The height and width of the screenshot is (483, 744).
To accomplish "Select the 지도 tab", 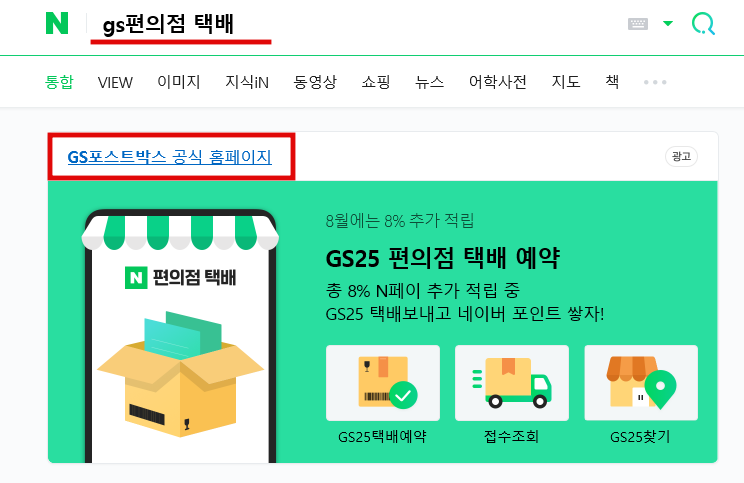I will pos(566,82).
